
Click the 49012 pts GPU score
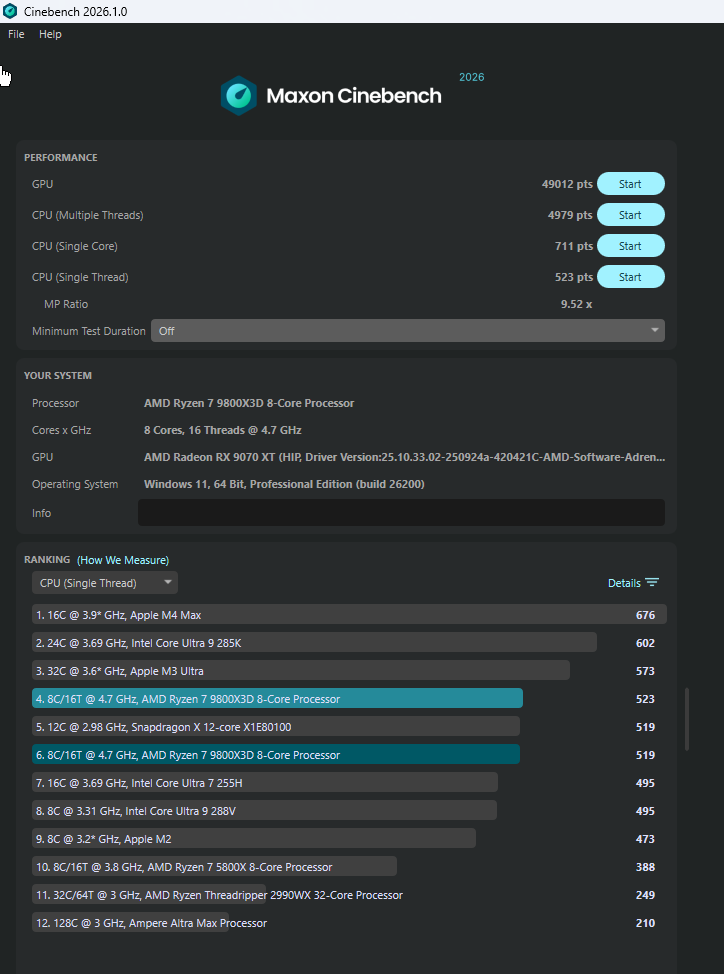point(567,184)
